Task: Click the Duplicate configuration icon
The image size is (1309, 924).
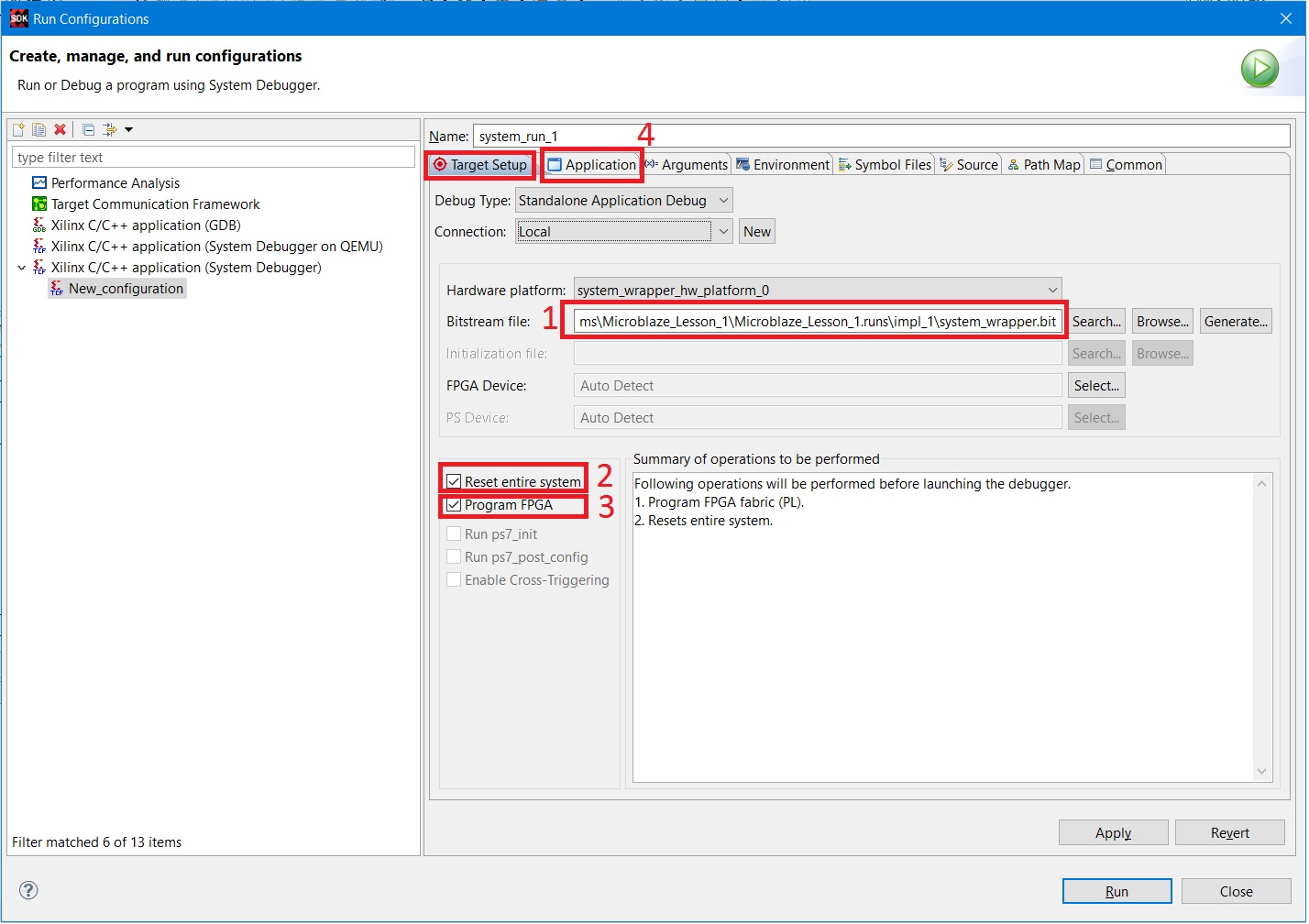Action: (x=38, y=130)
